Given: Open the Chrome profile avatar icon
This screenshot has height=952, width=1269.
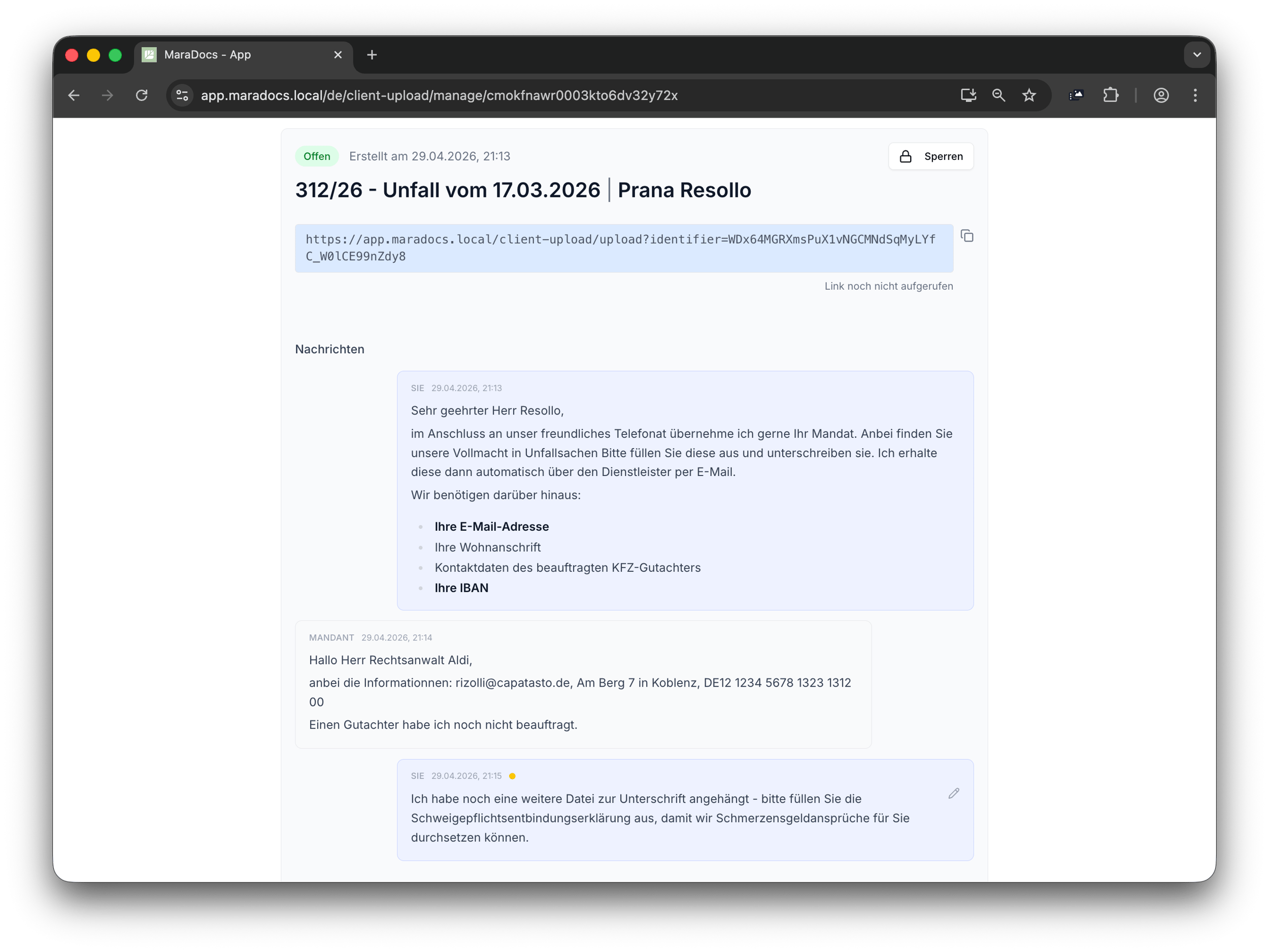Looking at the screenshot, I should (1161, 95).
